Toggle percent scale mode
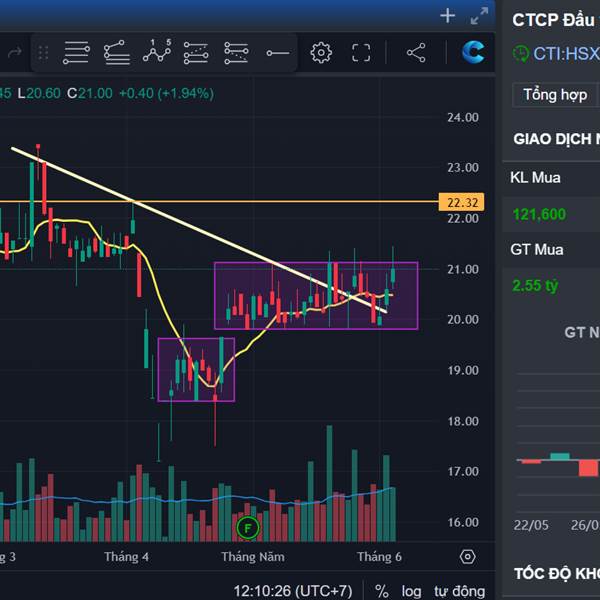 click(x=382, y=591)
